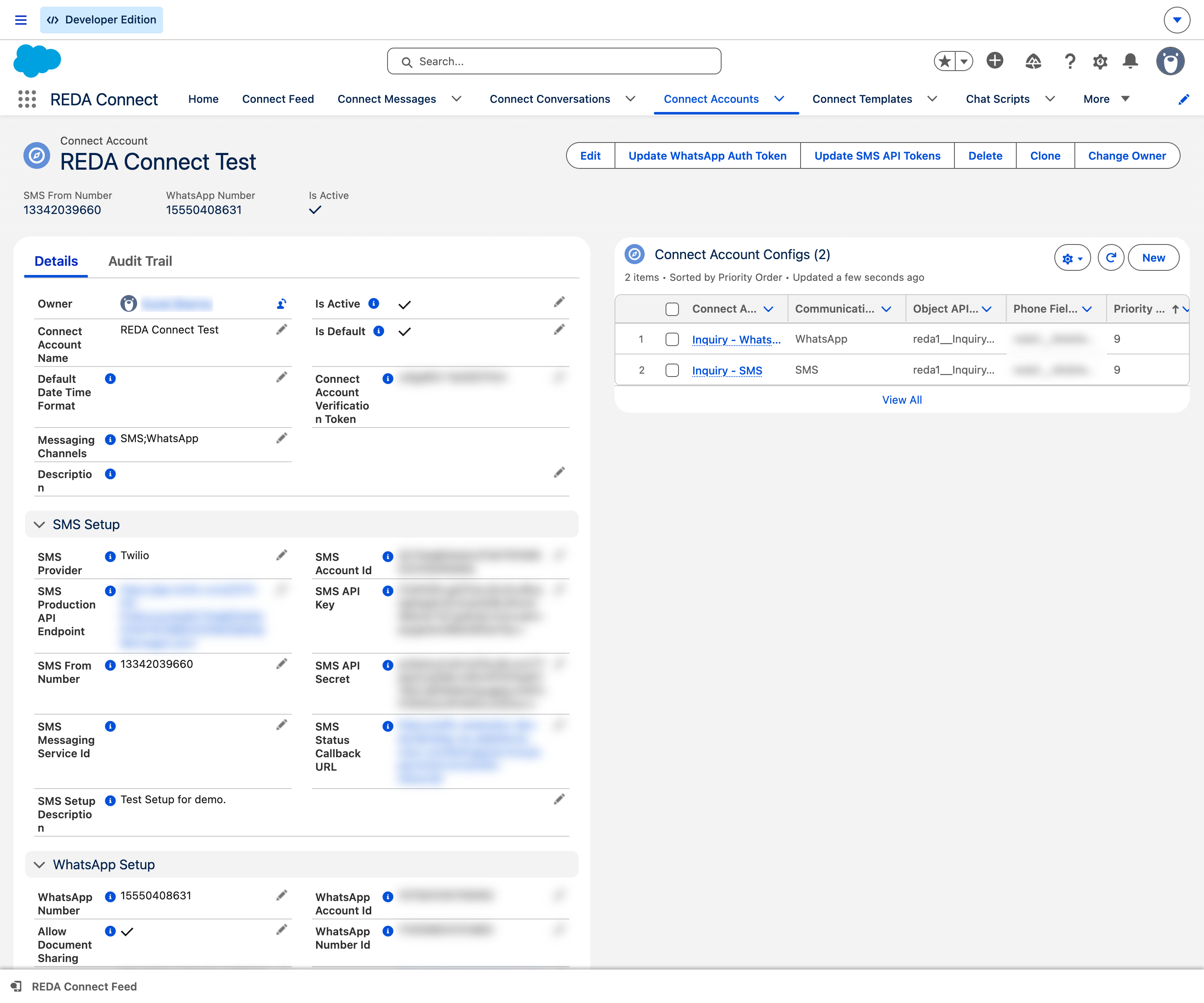Open favorites list dropdown arrow

(x=964, y=61)
